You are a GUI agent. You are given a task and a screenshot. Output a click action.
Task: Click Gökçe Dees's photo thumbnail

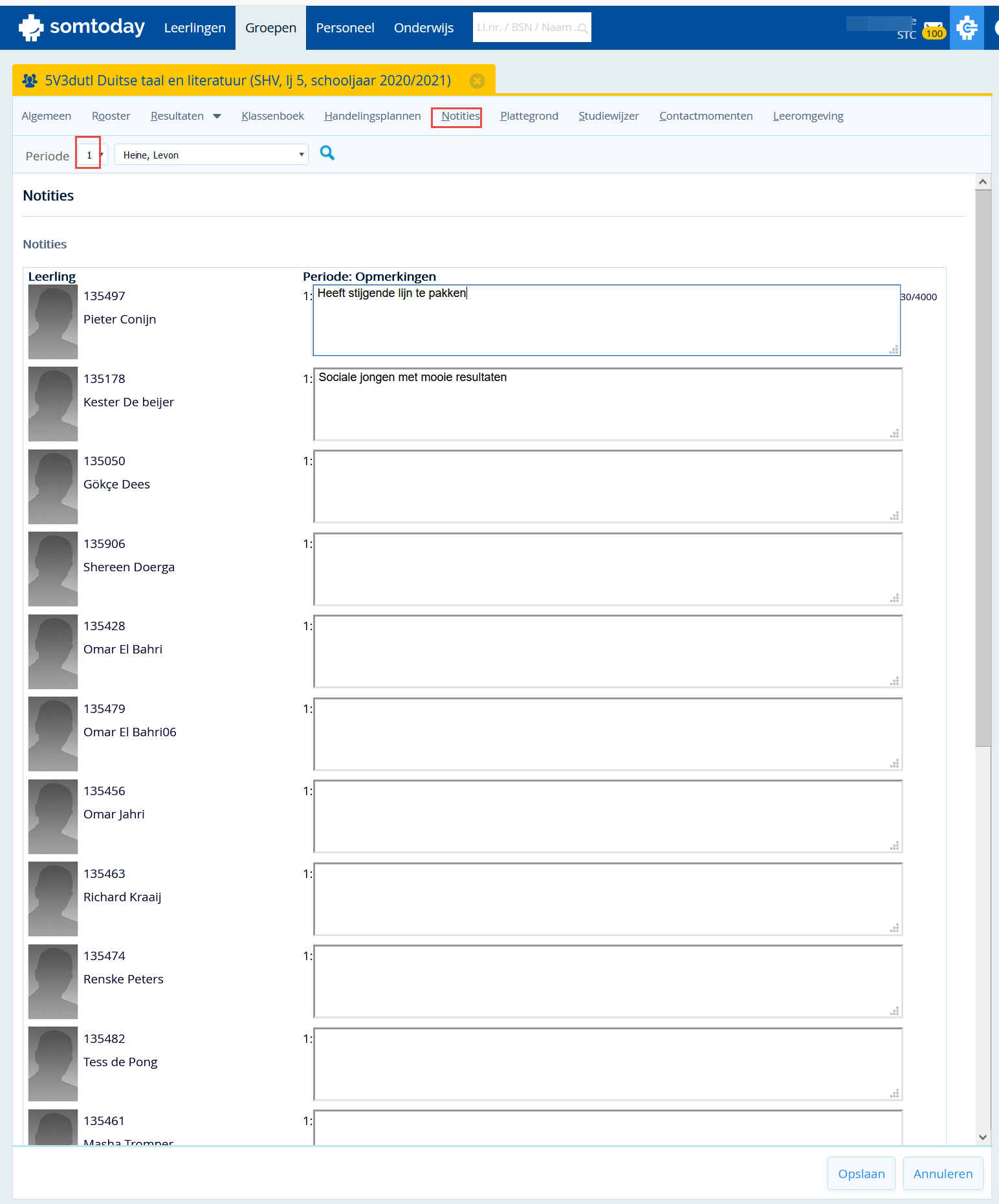coord(53,487)
